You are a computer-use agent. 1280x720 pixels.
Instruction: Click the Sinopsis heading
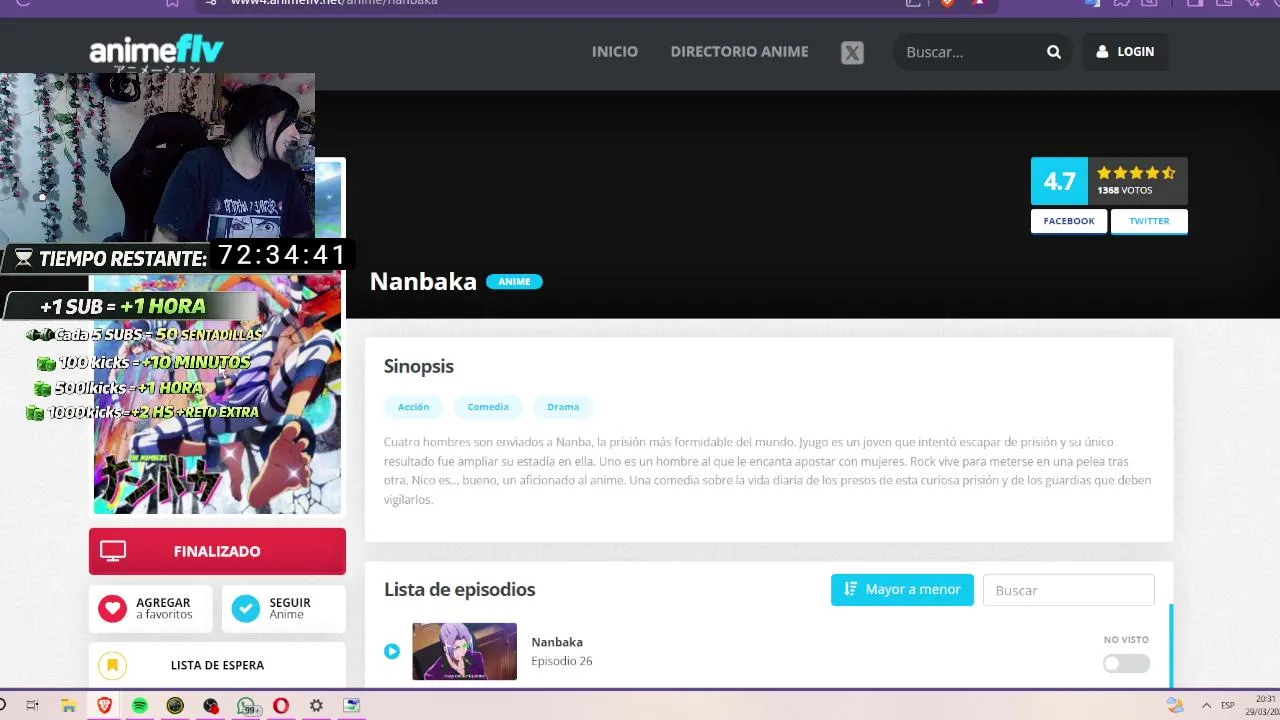pyautogui.click(x=419, y=366)
